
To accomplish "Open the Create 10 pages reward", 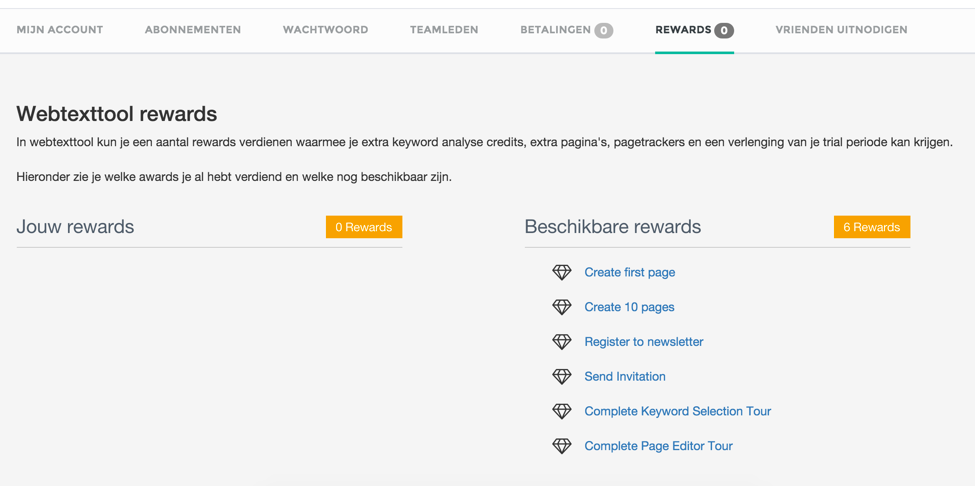I will pos(629,307).
